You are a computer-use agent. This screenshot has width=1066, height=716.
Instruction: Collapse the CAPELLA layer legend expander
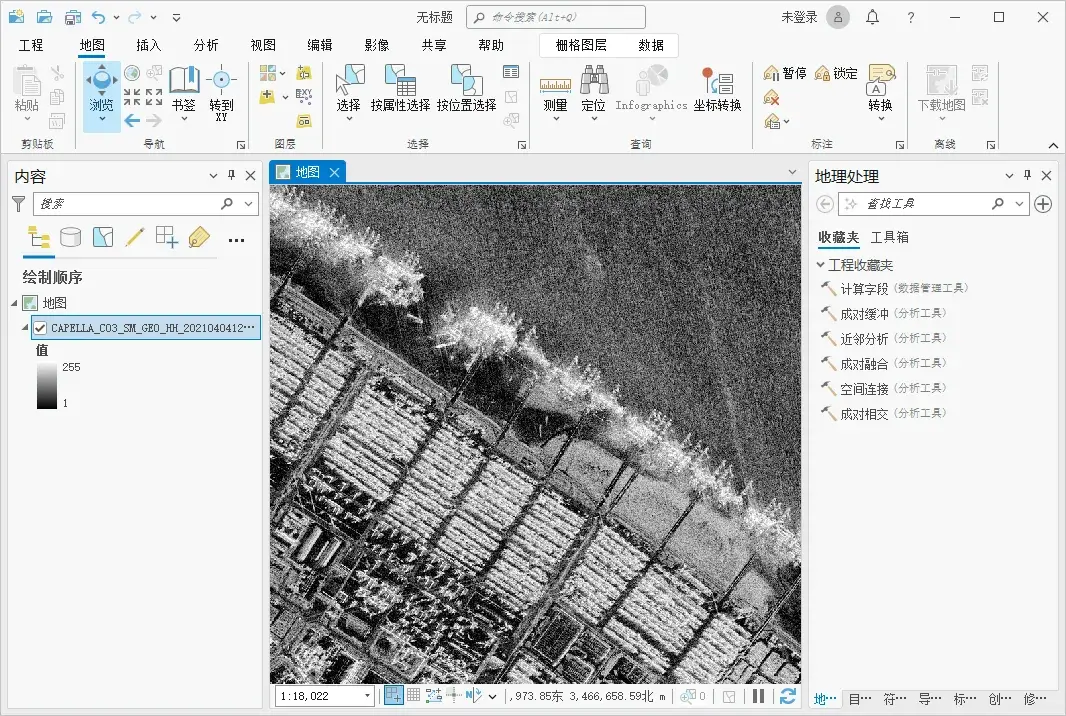tap(25, 328)
